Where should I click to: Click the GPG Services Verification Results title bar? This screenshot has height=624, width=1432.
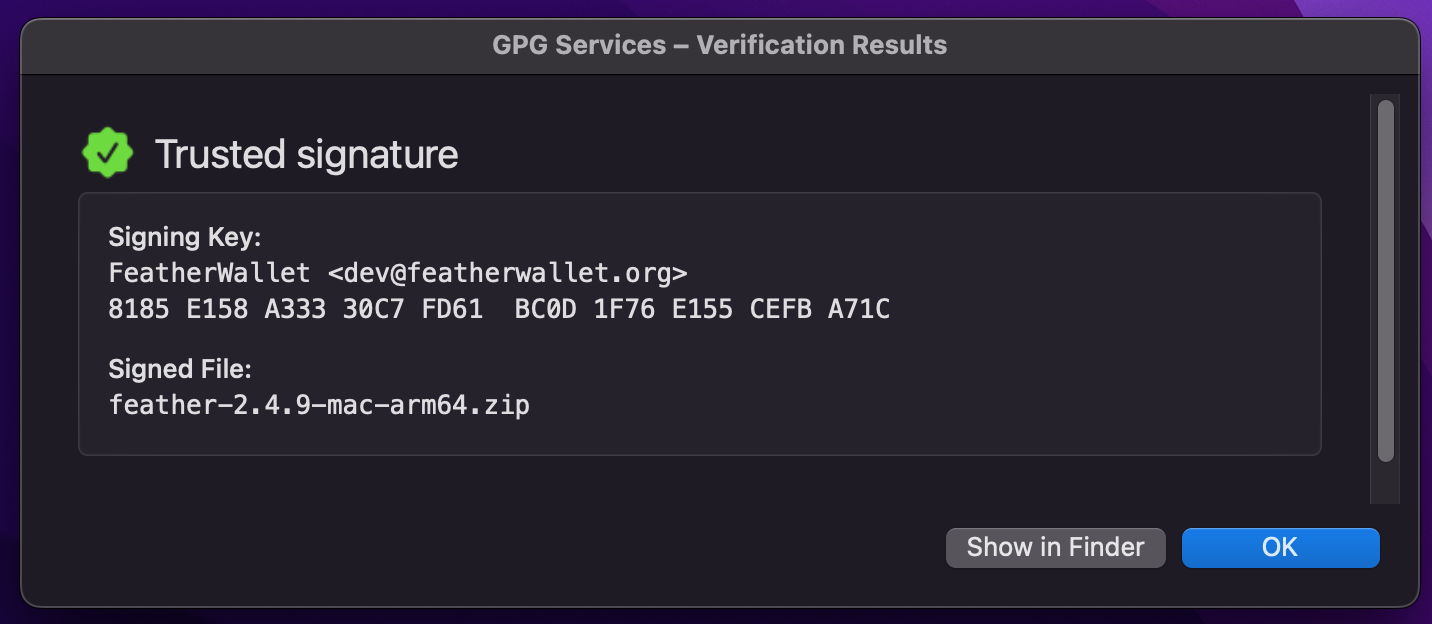[x=720, y=46]
